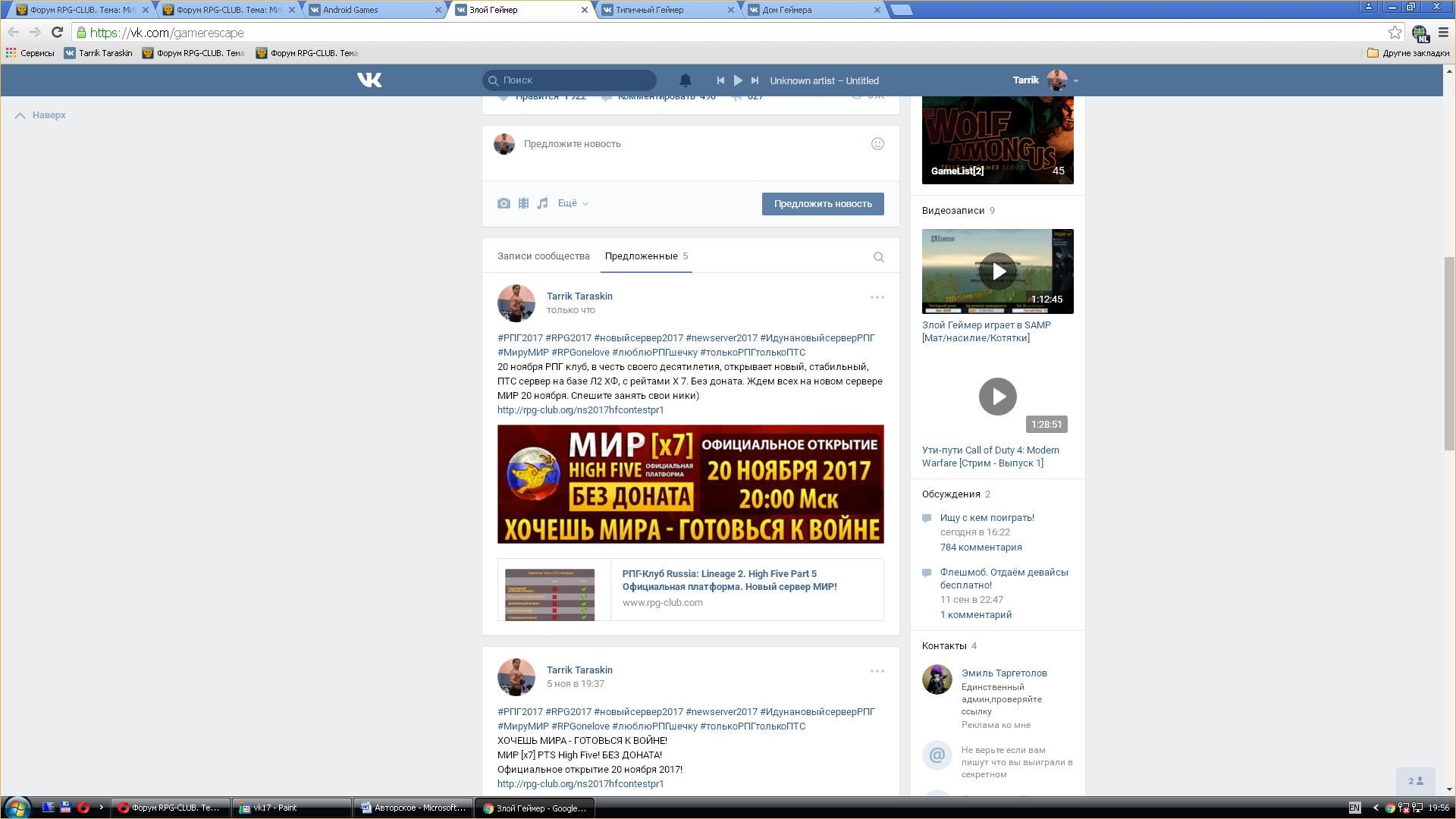
Task: Switch to the Android Games browser tab
Action: click(x=374, y=10)
